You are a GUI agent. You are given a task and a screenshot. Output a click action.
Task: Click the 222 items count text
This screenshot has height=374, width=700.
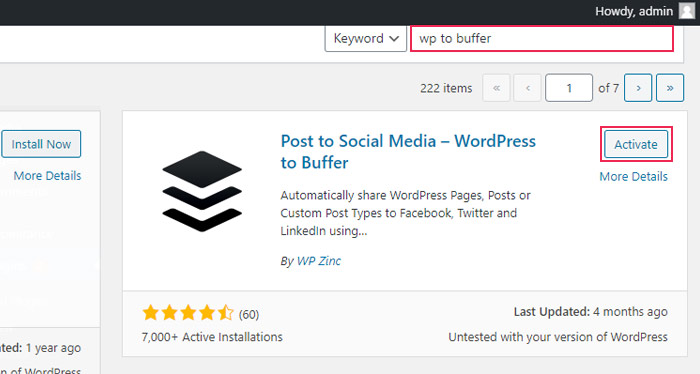[x=446, y=88]
